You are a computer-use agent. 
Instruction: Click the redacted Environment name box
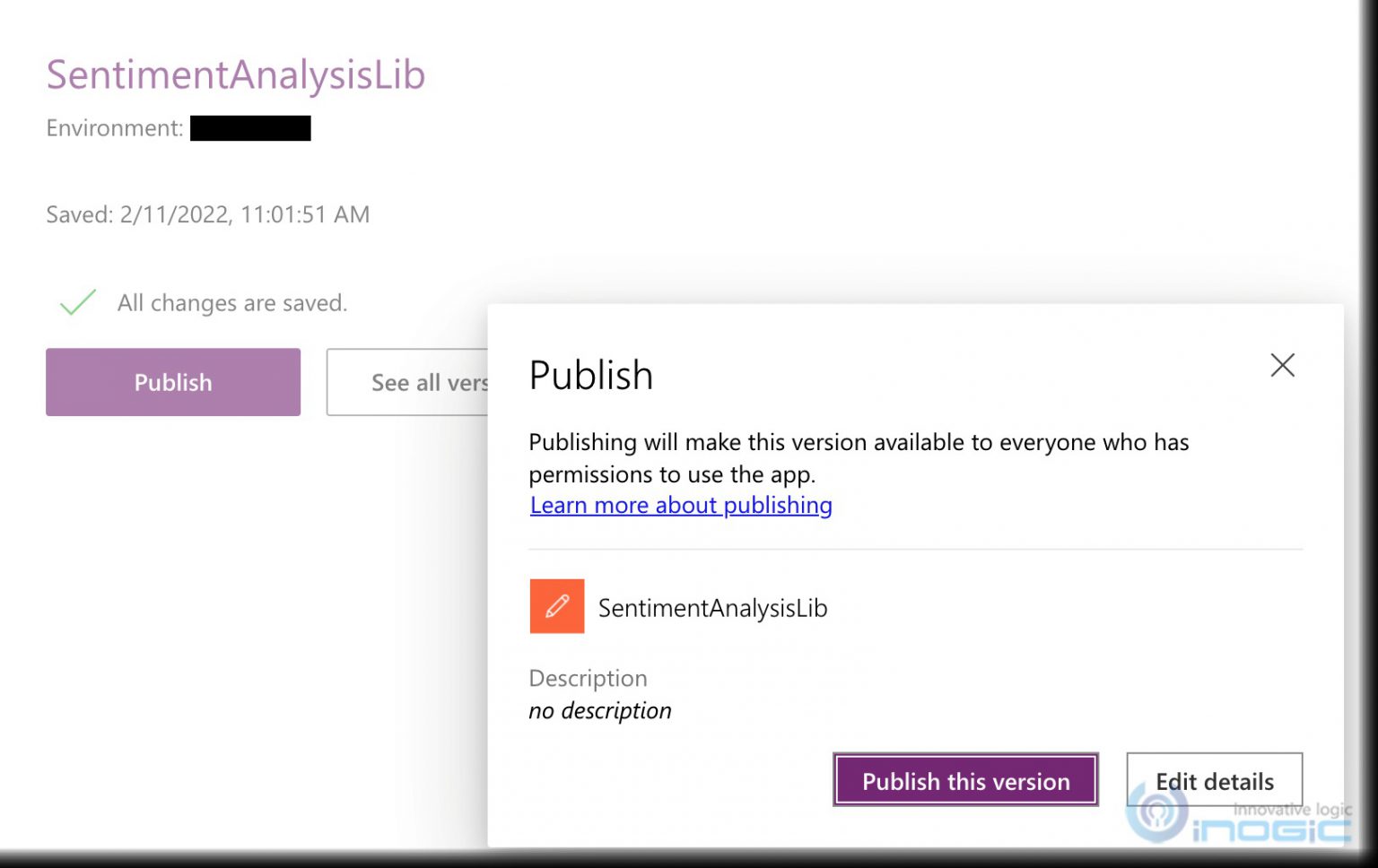250,128
